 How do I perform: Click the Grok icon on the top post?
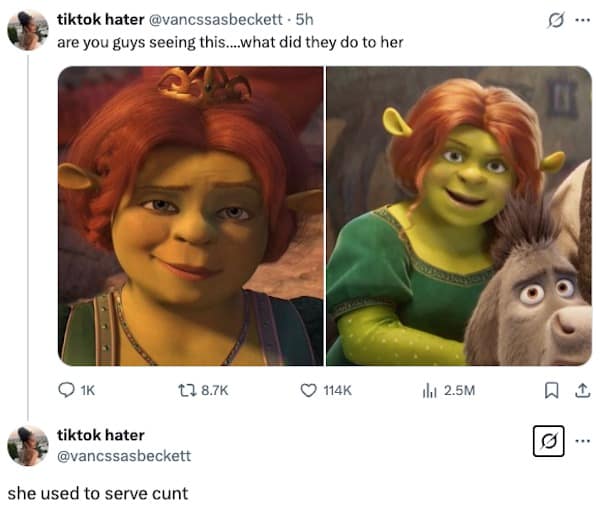[x=551, y=19]
